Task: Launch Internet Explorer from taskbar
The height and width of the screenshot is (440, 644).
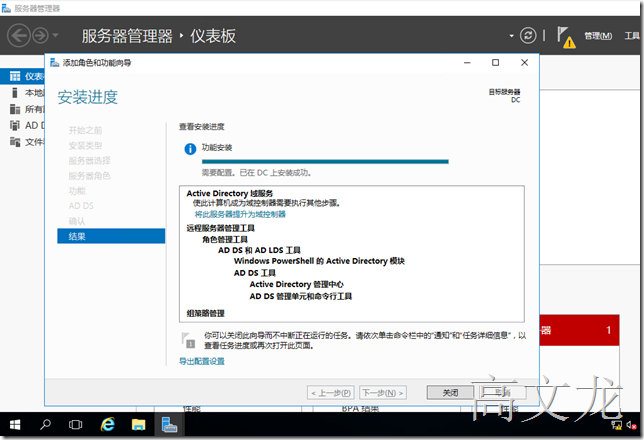Action: [x=108, y=424]
